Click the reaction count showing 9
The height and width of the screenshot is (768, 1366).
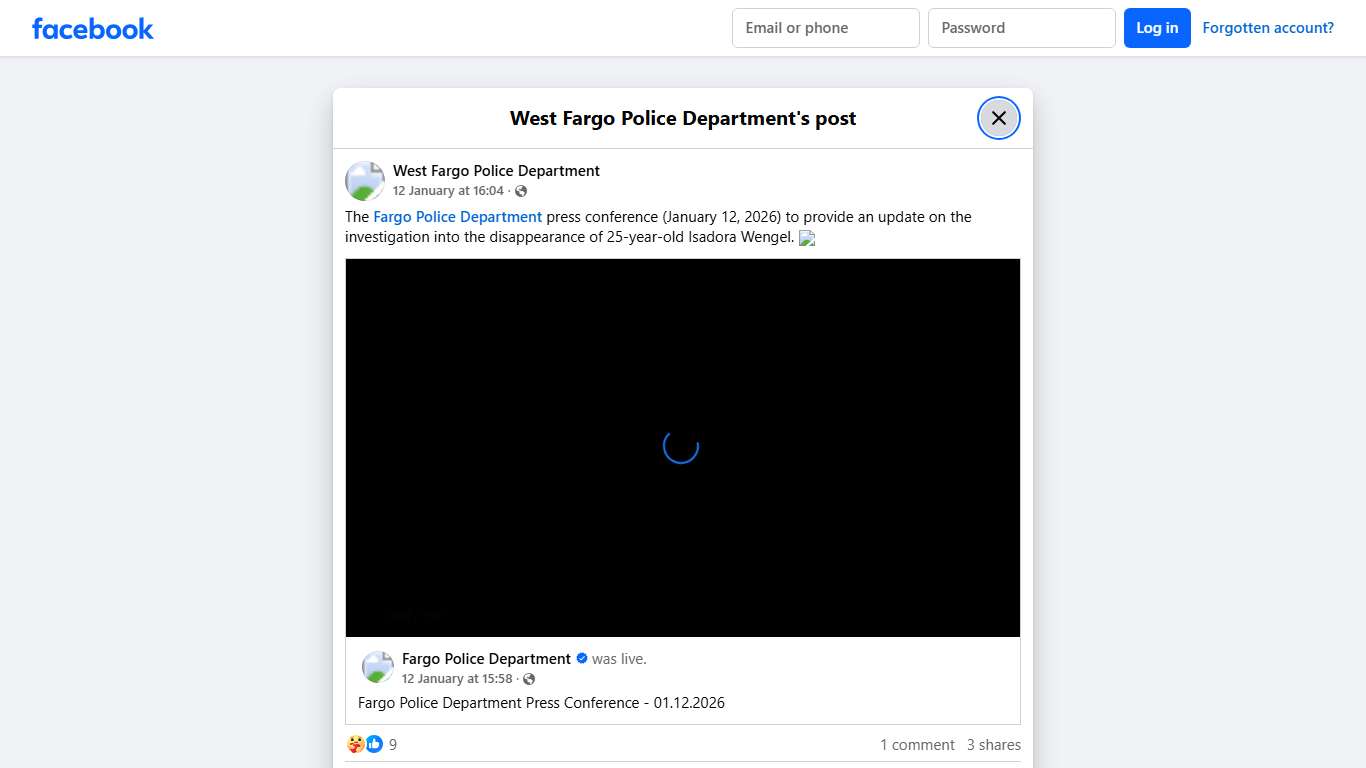click(392, 744)
